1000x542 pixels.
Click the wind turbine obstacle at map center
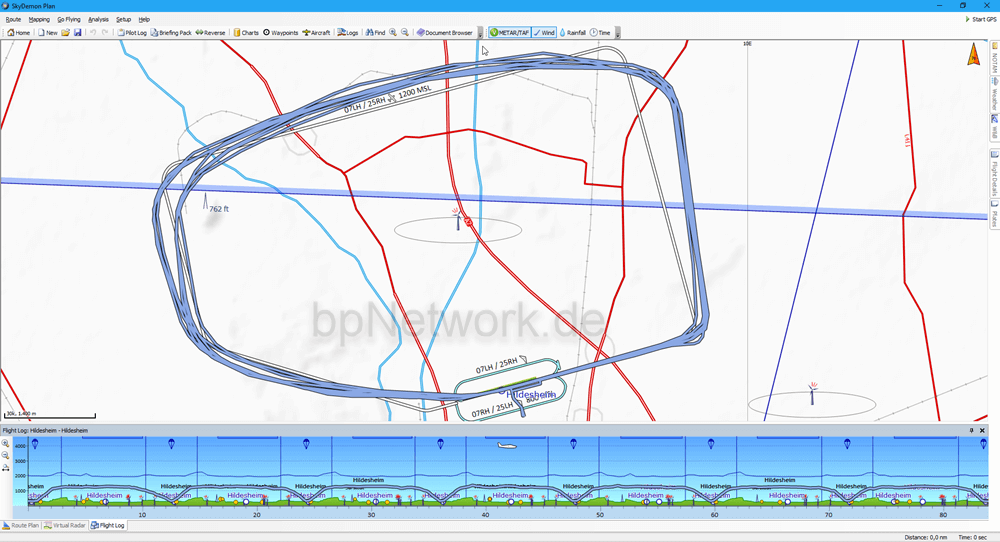tap(457, 219)
